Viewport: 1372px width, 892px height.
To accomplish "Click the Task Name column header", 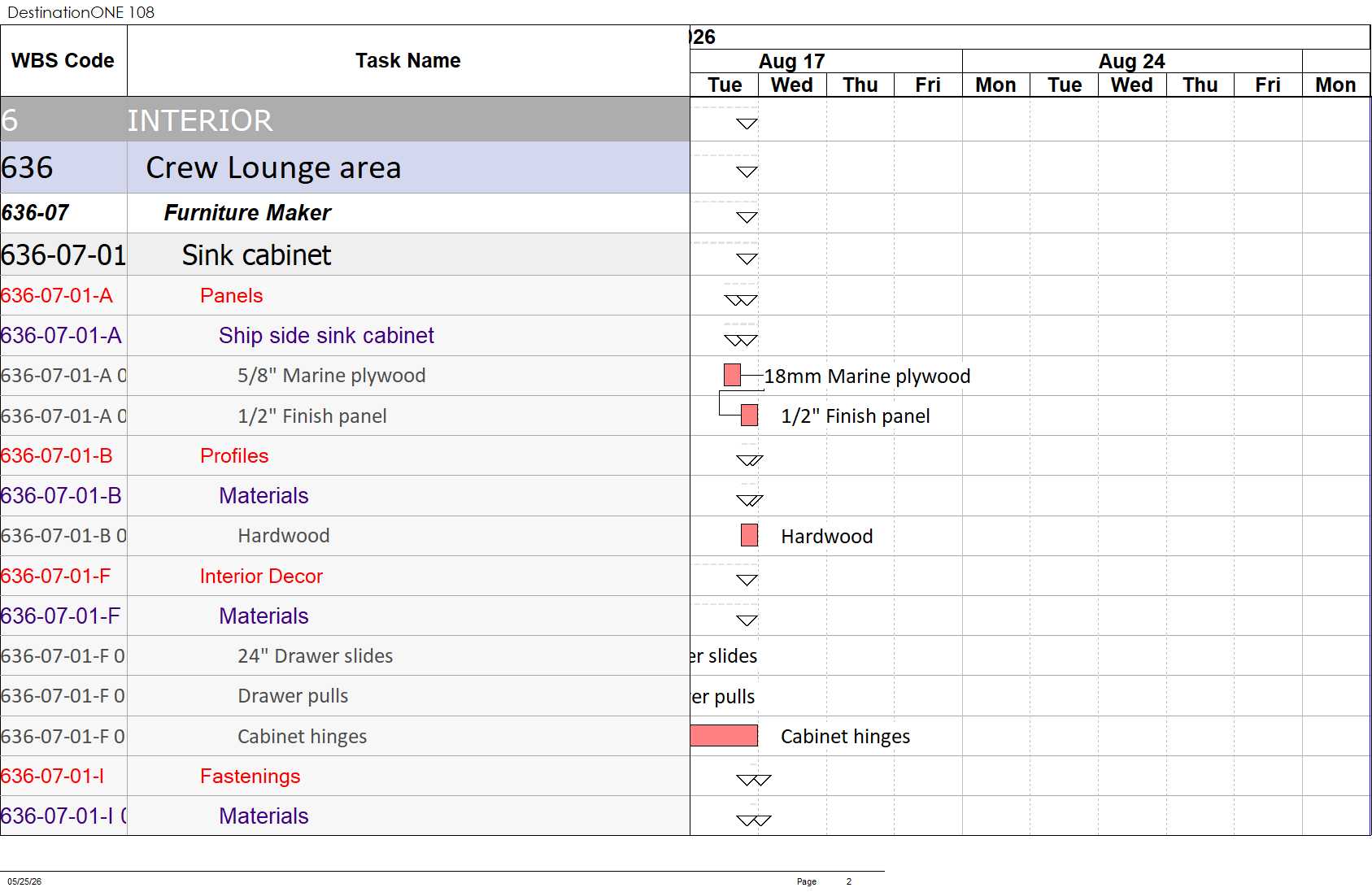I will (x=408, y=61).
